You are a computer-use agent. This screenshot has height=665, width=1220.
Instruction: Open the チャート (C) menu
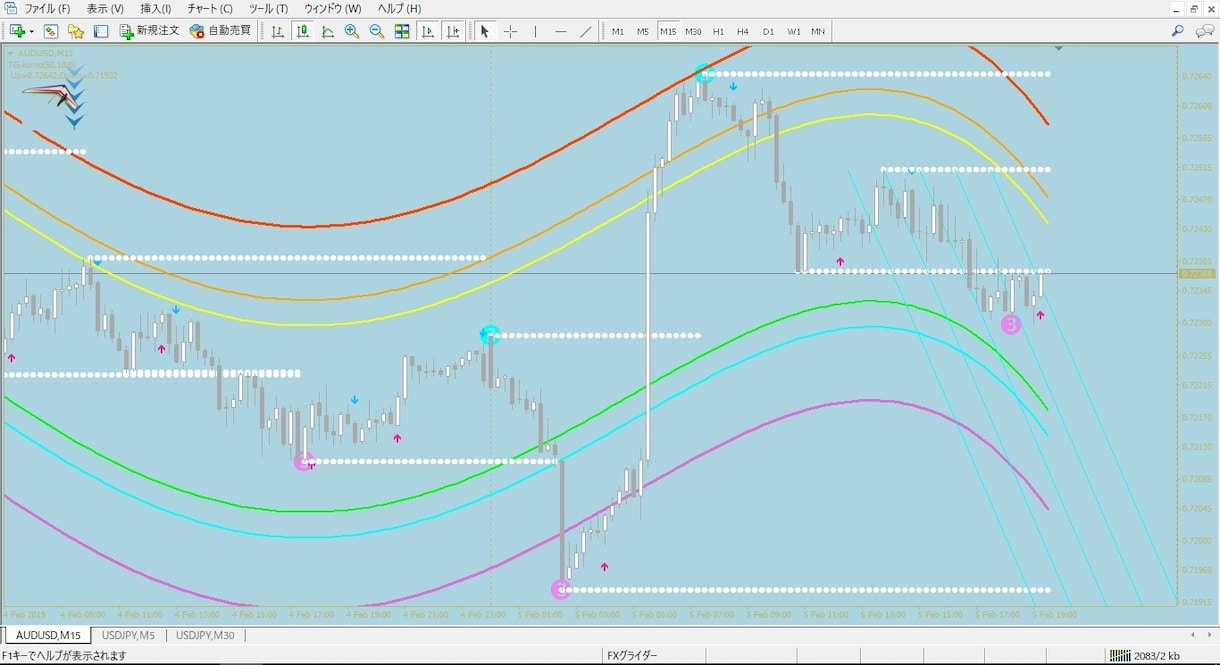(x=210, y=8)
